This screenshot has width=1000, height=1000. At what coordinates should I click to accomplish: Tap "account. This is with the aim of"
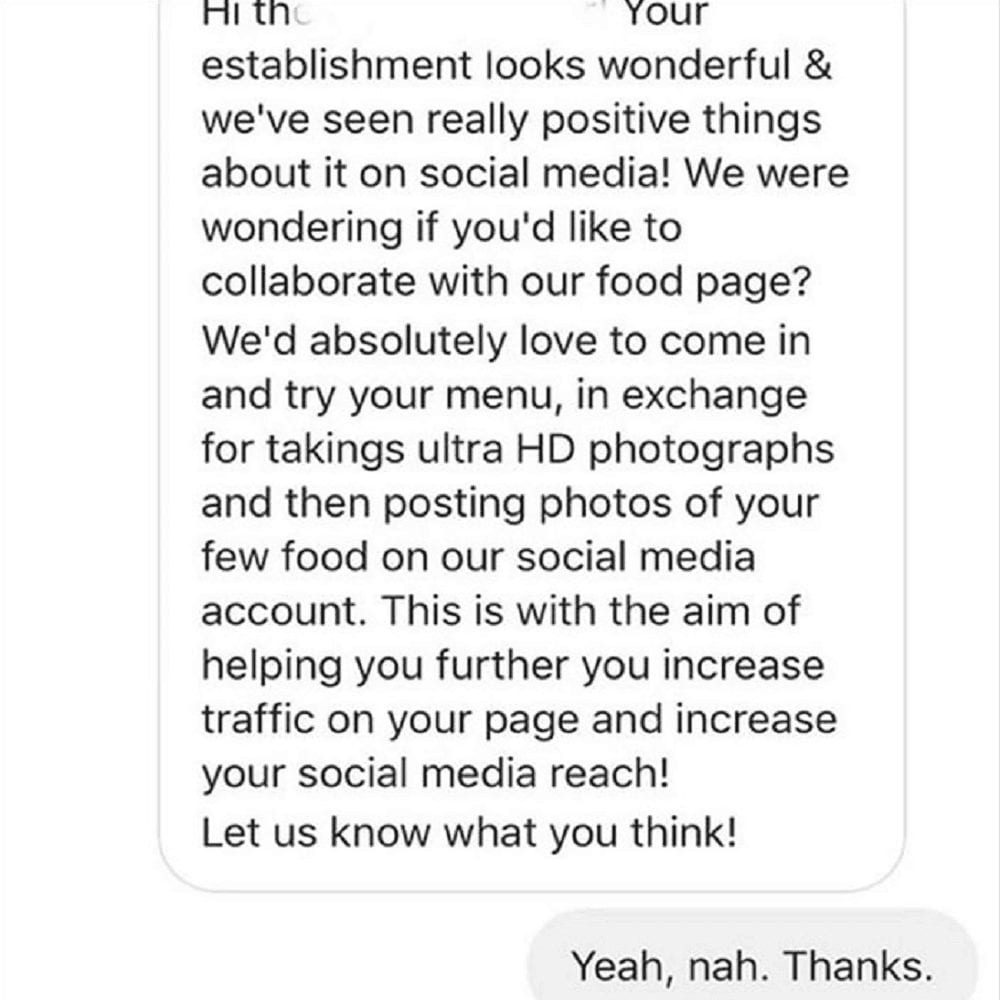pos(501,611)
